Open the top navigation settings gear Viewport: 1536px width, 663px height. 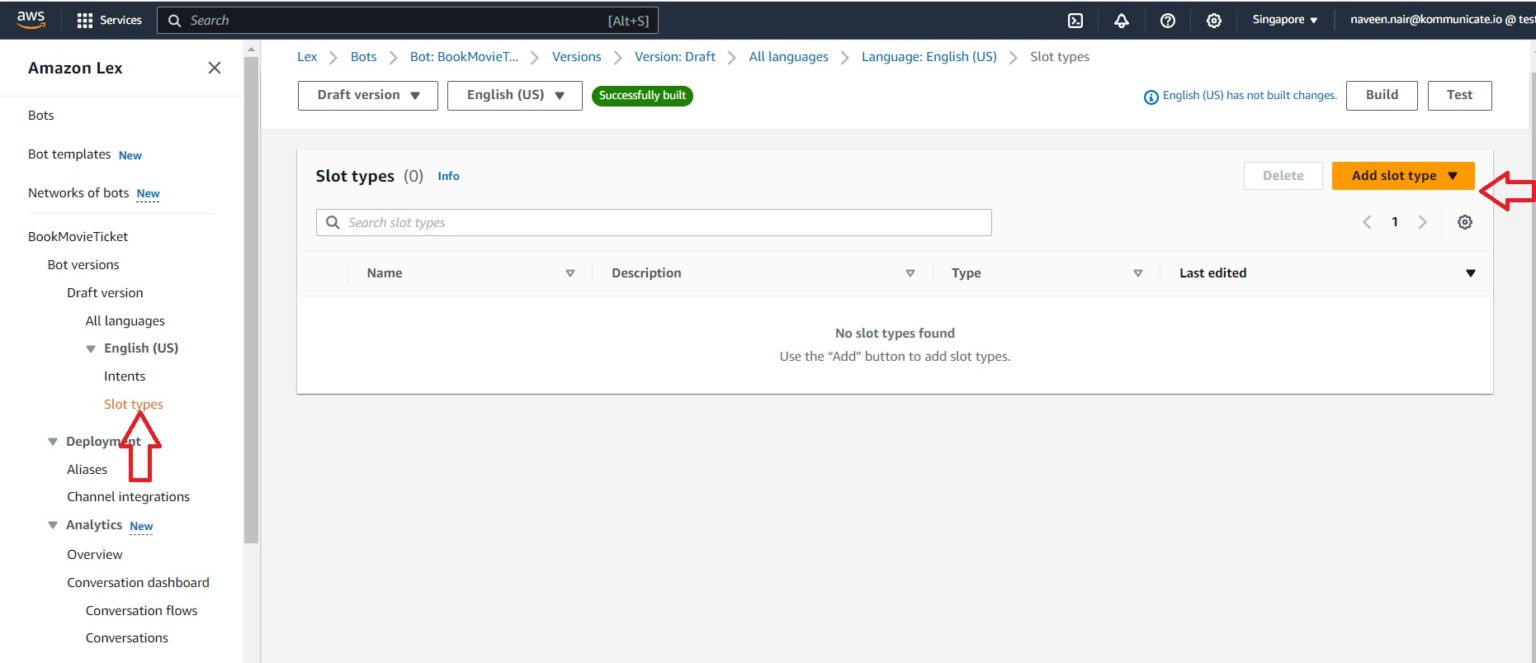[x=1213, y=20]
